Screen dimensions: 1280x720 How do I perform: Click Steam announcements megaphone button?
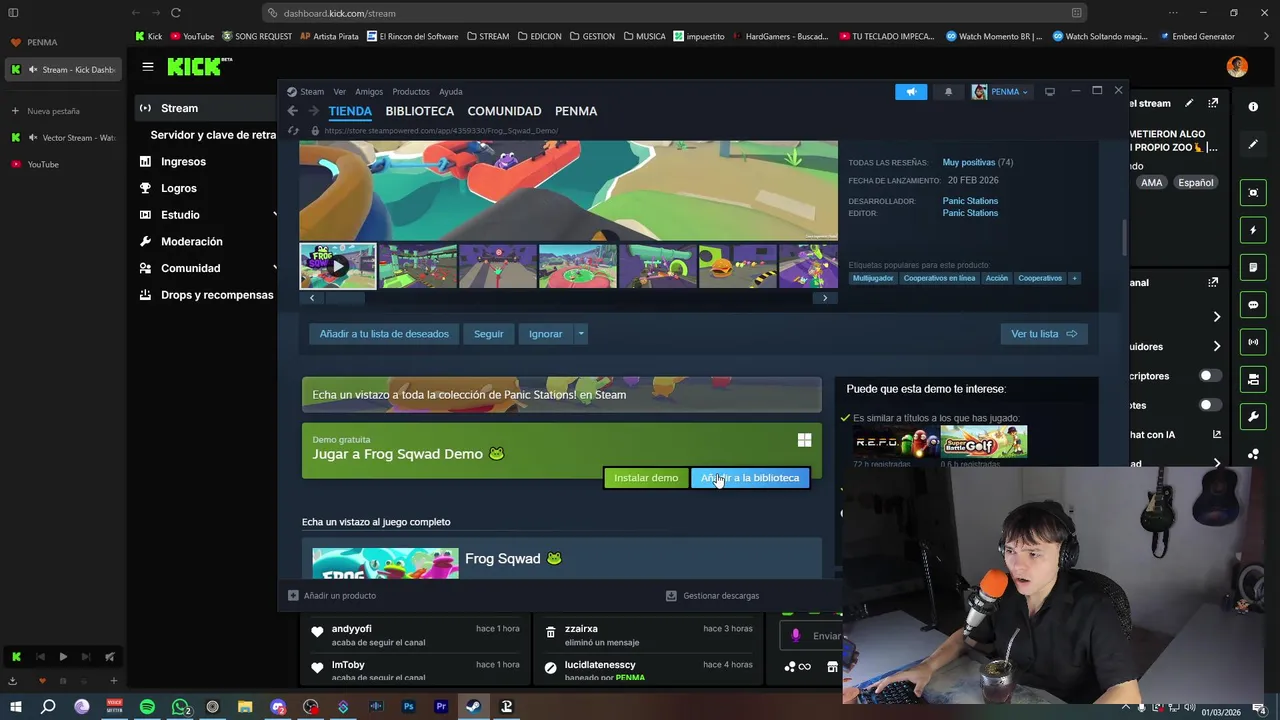point(911,92)
